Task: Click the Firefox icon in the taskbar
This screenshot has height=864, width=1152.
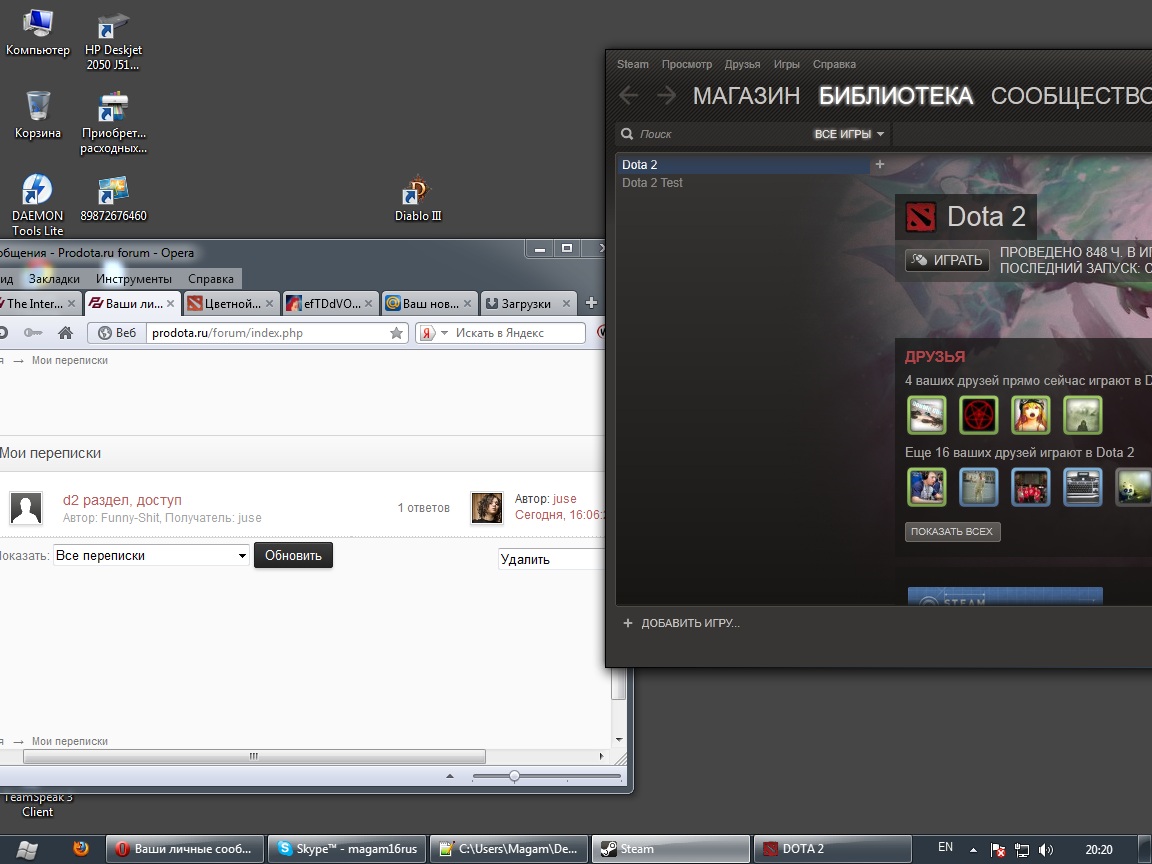Action: pos(81,849)
